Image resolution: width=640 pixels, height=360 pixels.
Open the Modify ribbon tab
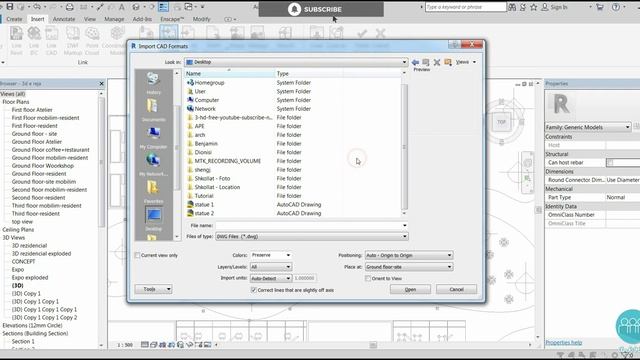[x=201, y=19]
